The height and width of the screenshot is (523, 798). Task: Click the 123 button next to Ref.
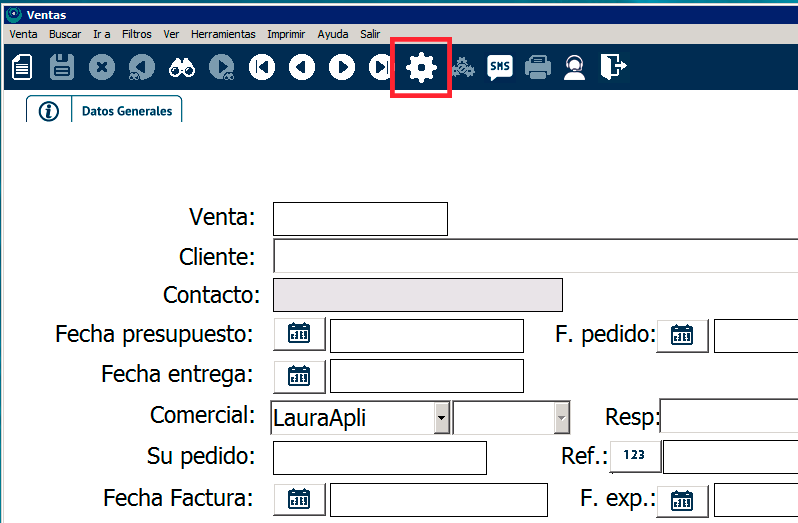(x=634, y=456)
